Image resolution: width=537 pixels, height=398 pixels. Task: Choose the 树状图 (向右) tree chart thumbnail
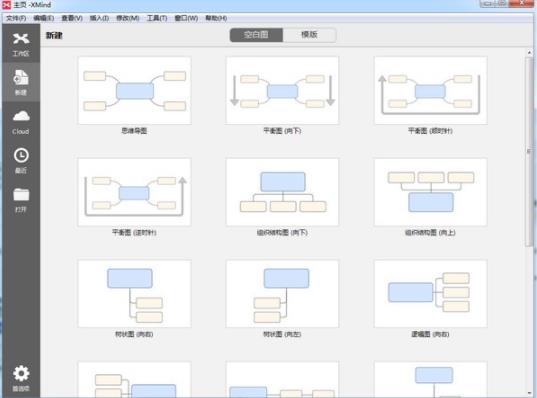point(135,294)
